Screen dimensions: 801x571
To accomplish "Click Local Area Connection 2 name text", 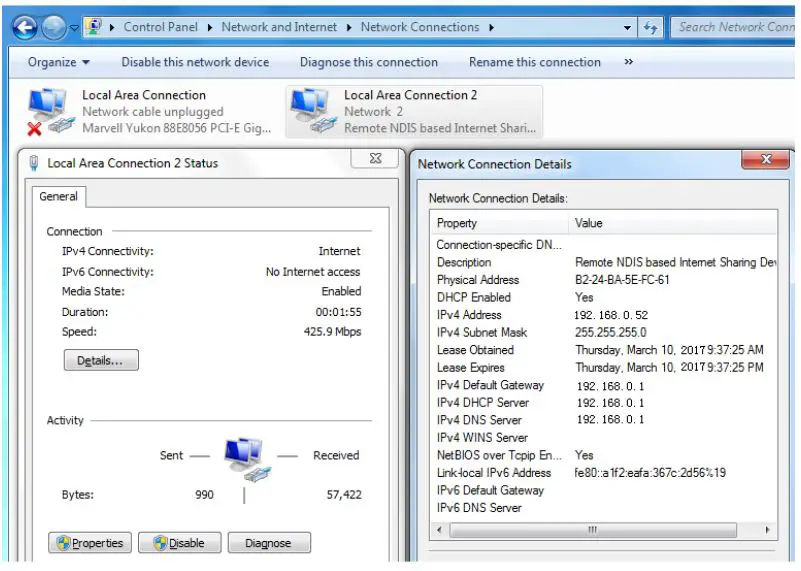I will 411,95.
